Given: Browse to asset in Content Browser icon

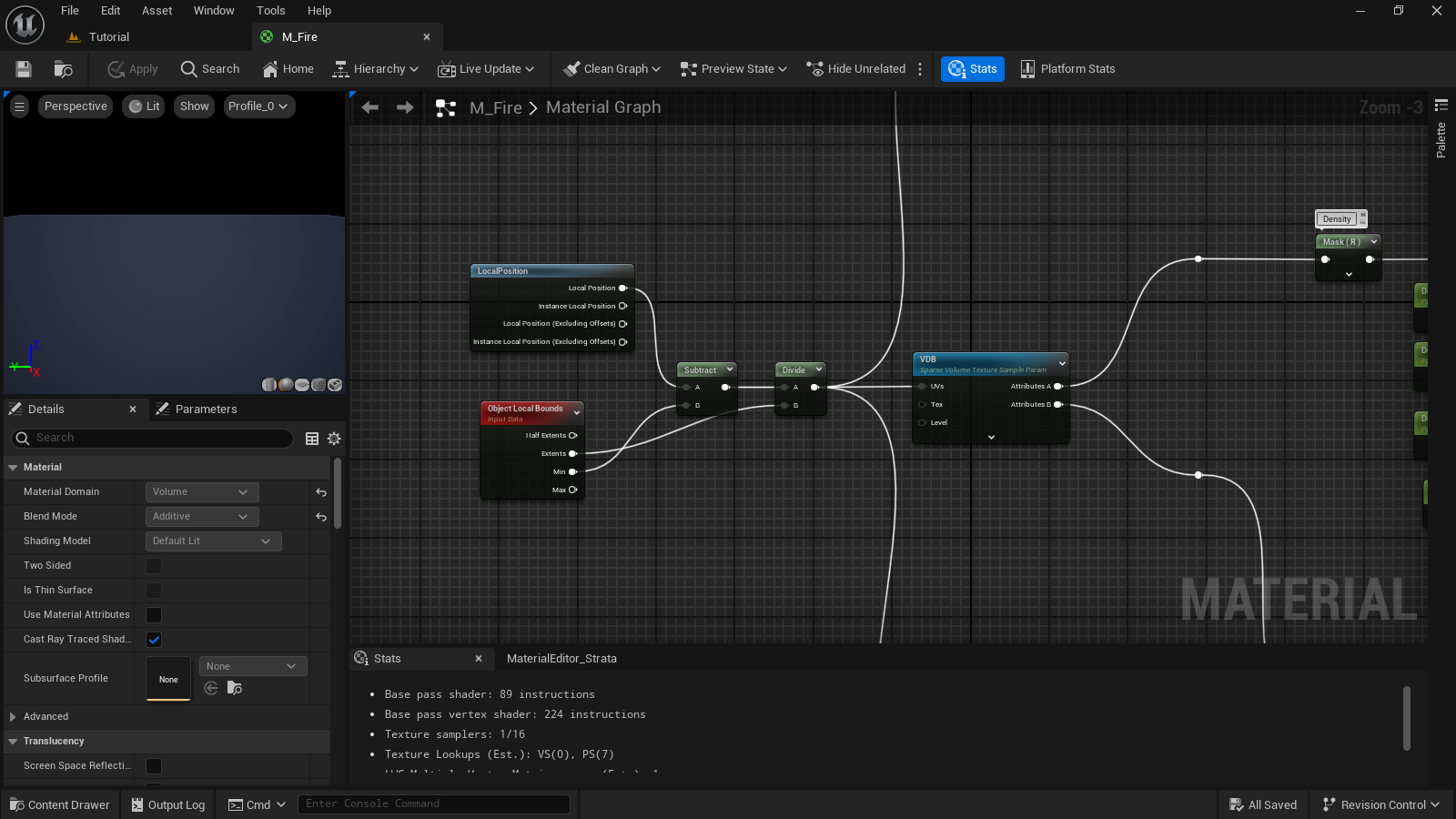Looking at the screenshot, I should [63, 69].
